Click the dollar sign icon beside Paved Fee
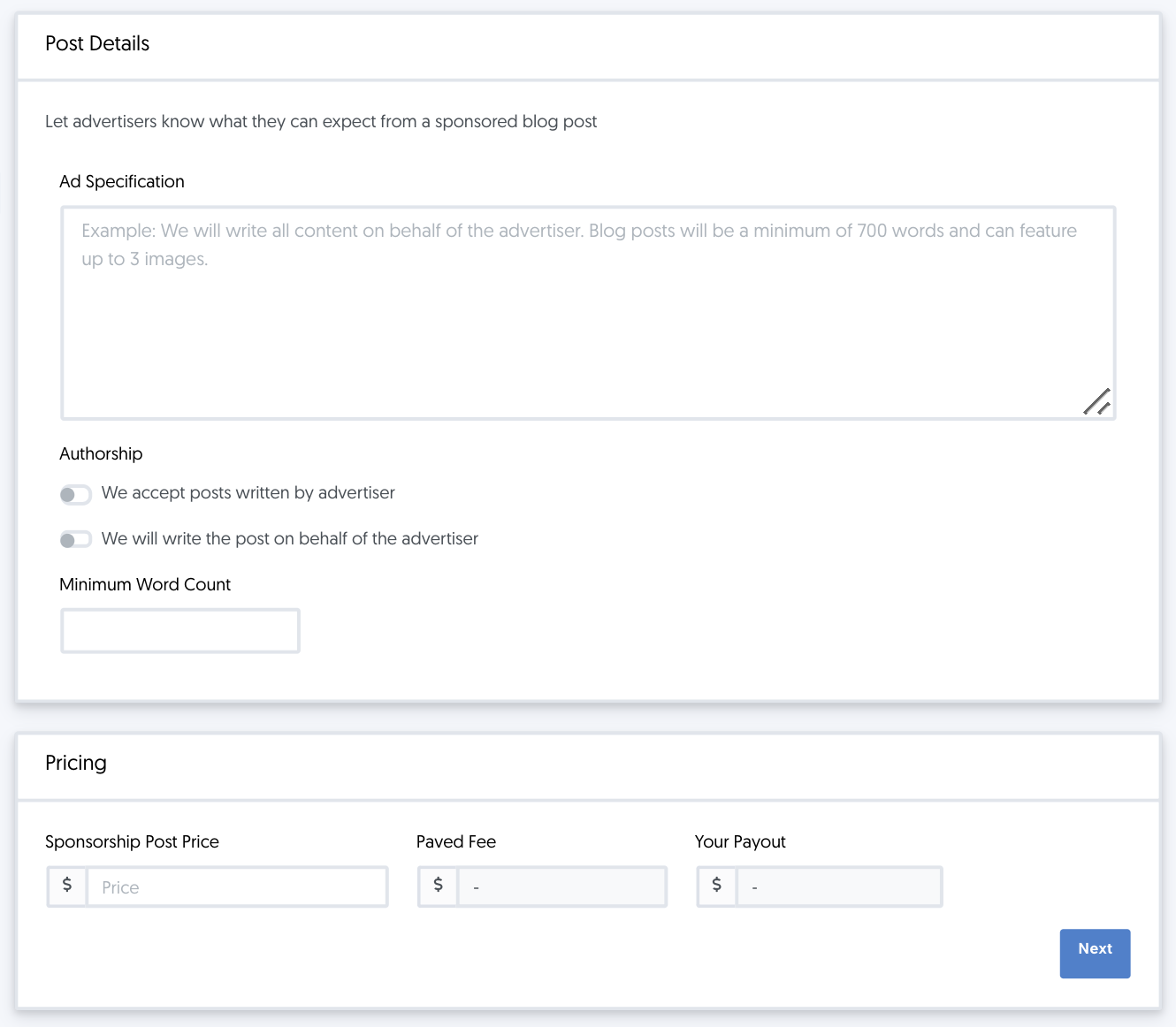Viewport: 1176px width, 1027px height. [438, 886]
